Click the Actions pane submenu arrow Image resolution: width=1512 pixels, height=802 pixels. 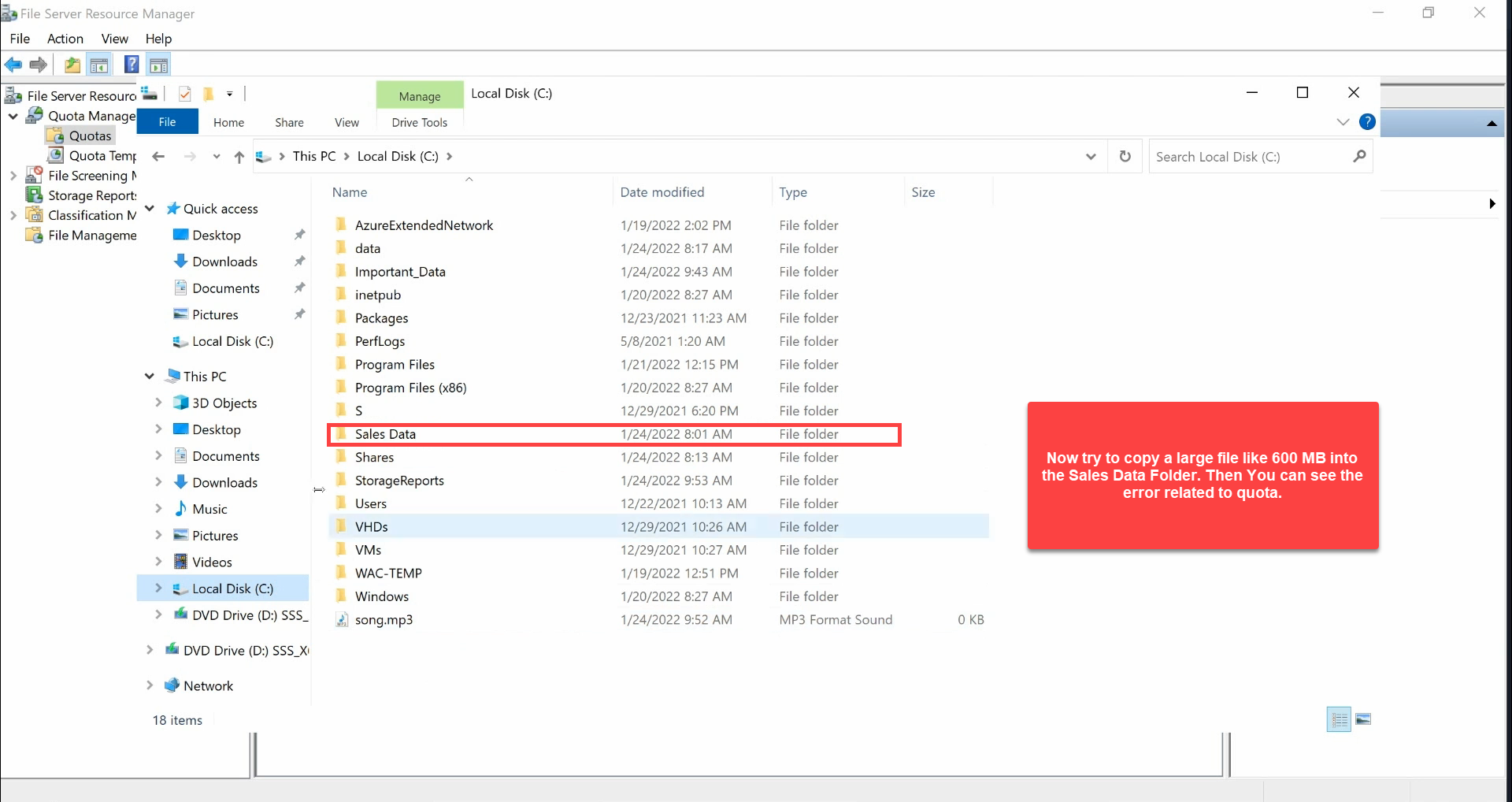[x=1492, y=203]
